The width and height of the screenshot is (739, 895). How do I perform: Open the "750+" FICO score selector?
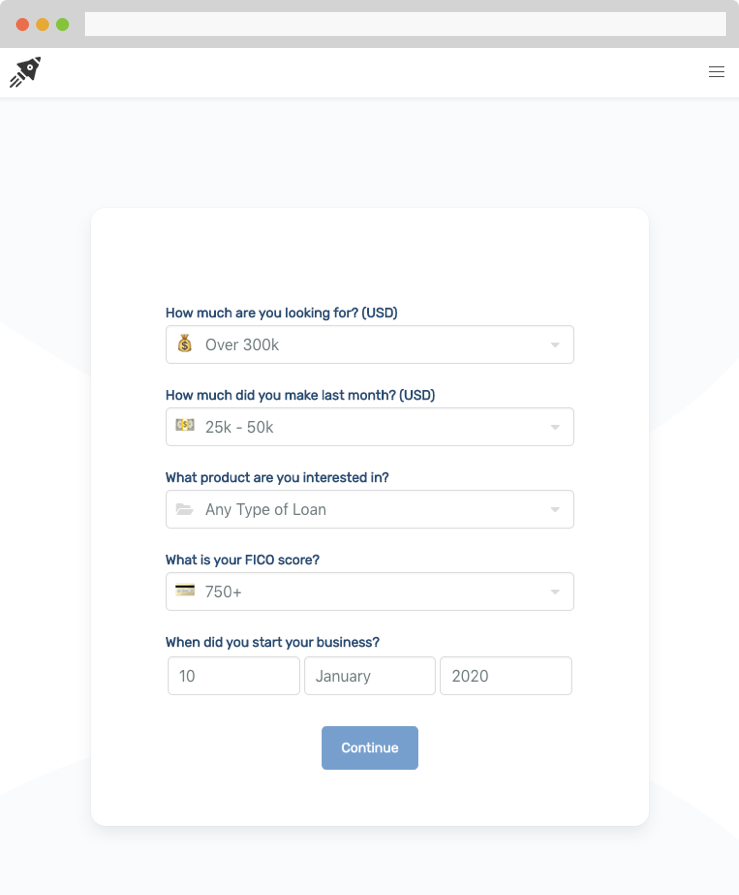coord(370,591)
